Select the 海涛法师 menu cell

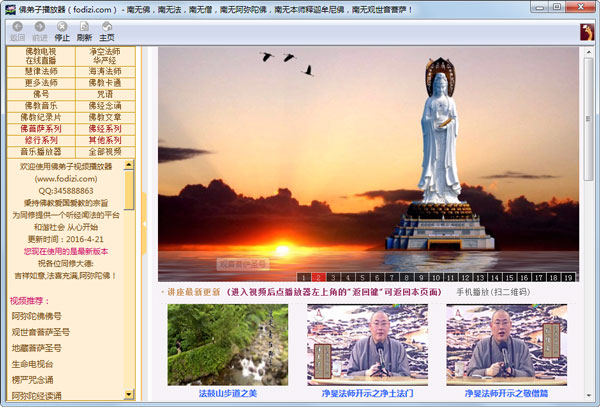click(x=105, y=72)
